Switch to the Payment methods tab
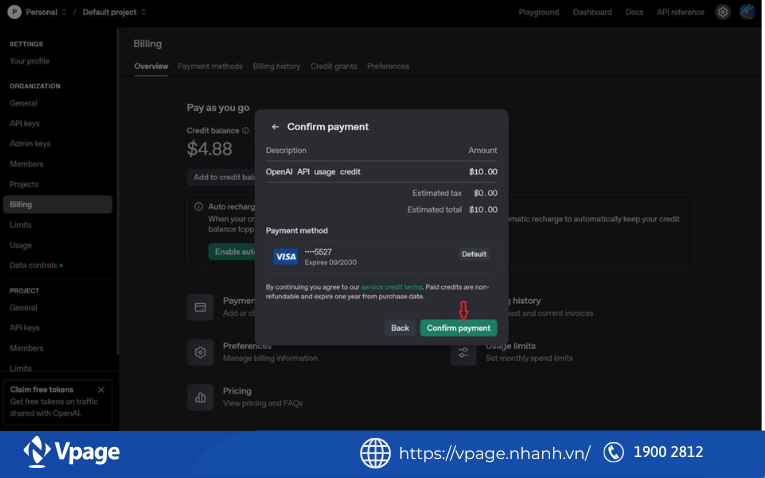 click(210, 66)
